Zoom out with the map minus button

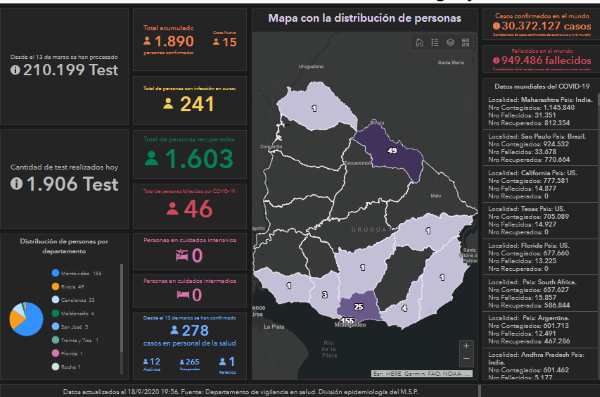pos(466,359)
